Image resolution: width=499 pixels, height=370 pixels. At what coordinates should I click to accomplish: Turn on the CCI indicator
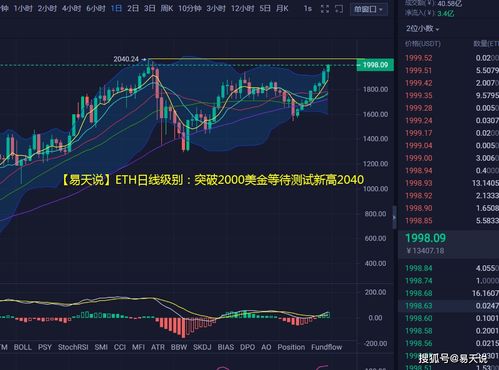120,347
